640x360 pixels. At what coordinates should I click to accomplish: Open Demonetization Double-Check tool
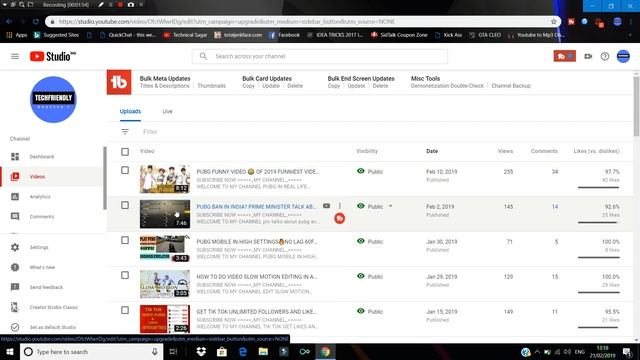(447, 86)
